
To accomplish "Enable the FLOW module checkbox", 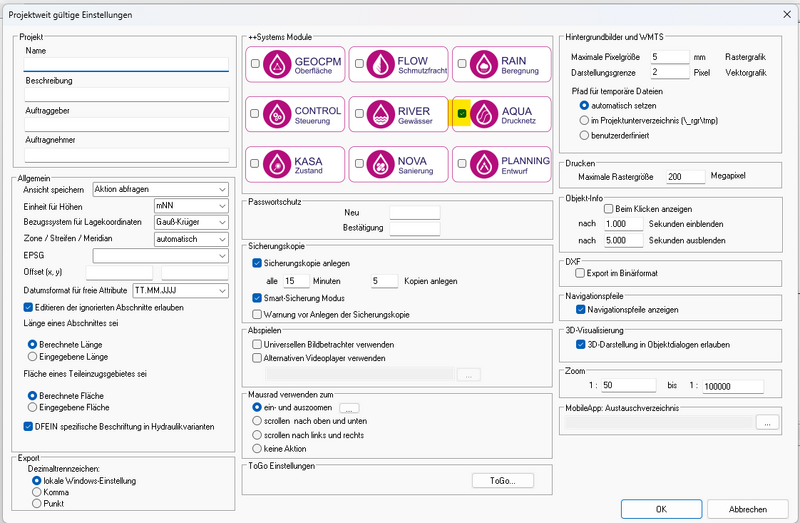I will 359,64.
